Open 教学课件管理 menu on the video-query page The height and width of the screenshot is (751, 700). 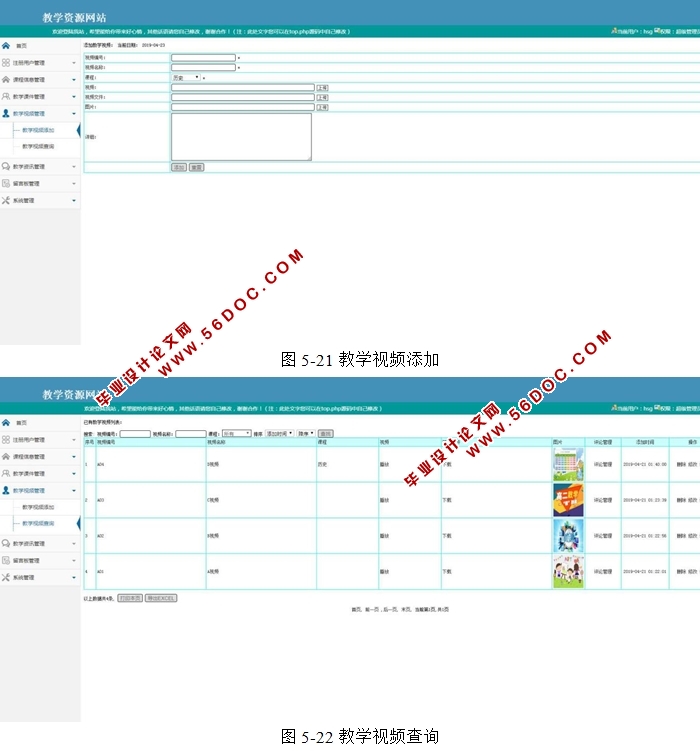coord(29,474)
